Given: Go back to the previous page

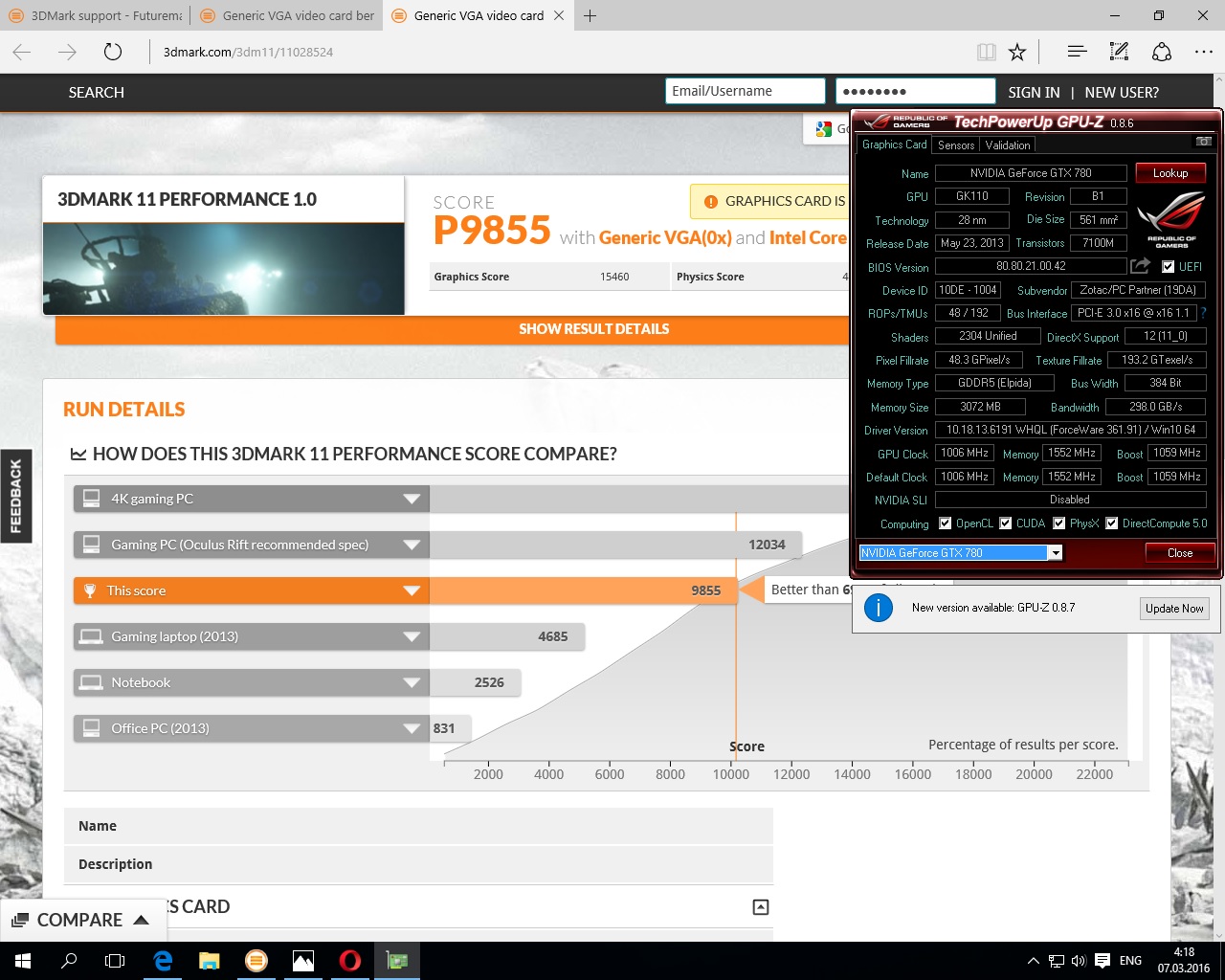Looking at the screenshot, I should [22, 52].
